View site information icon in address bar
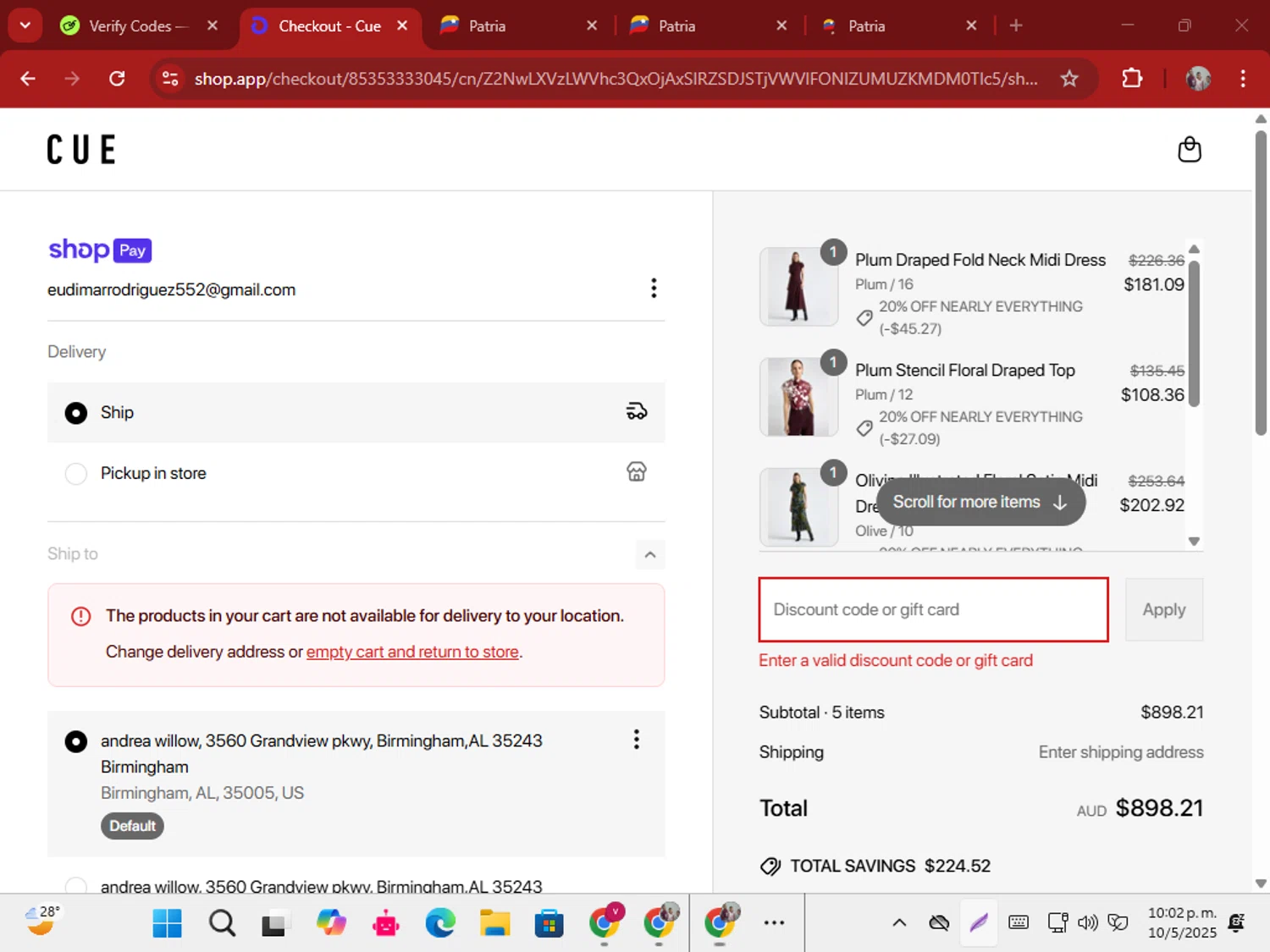This screenshot has height=952, width=1270. [170, 79]
